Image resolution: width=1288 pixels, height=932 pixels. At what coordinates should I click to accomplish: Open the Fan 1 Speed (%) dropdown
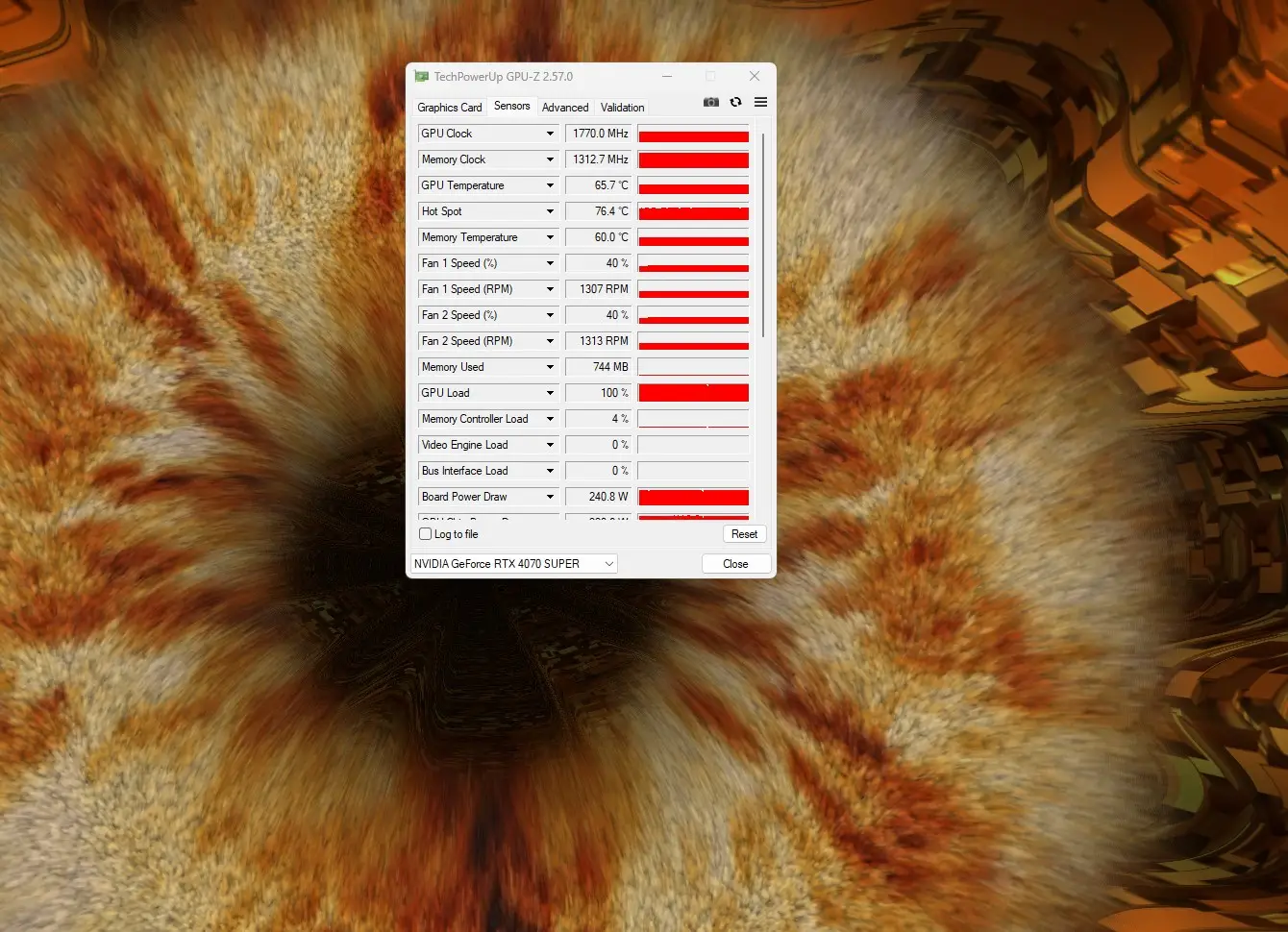point(550,263)
